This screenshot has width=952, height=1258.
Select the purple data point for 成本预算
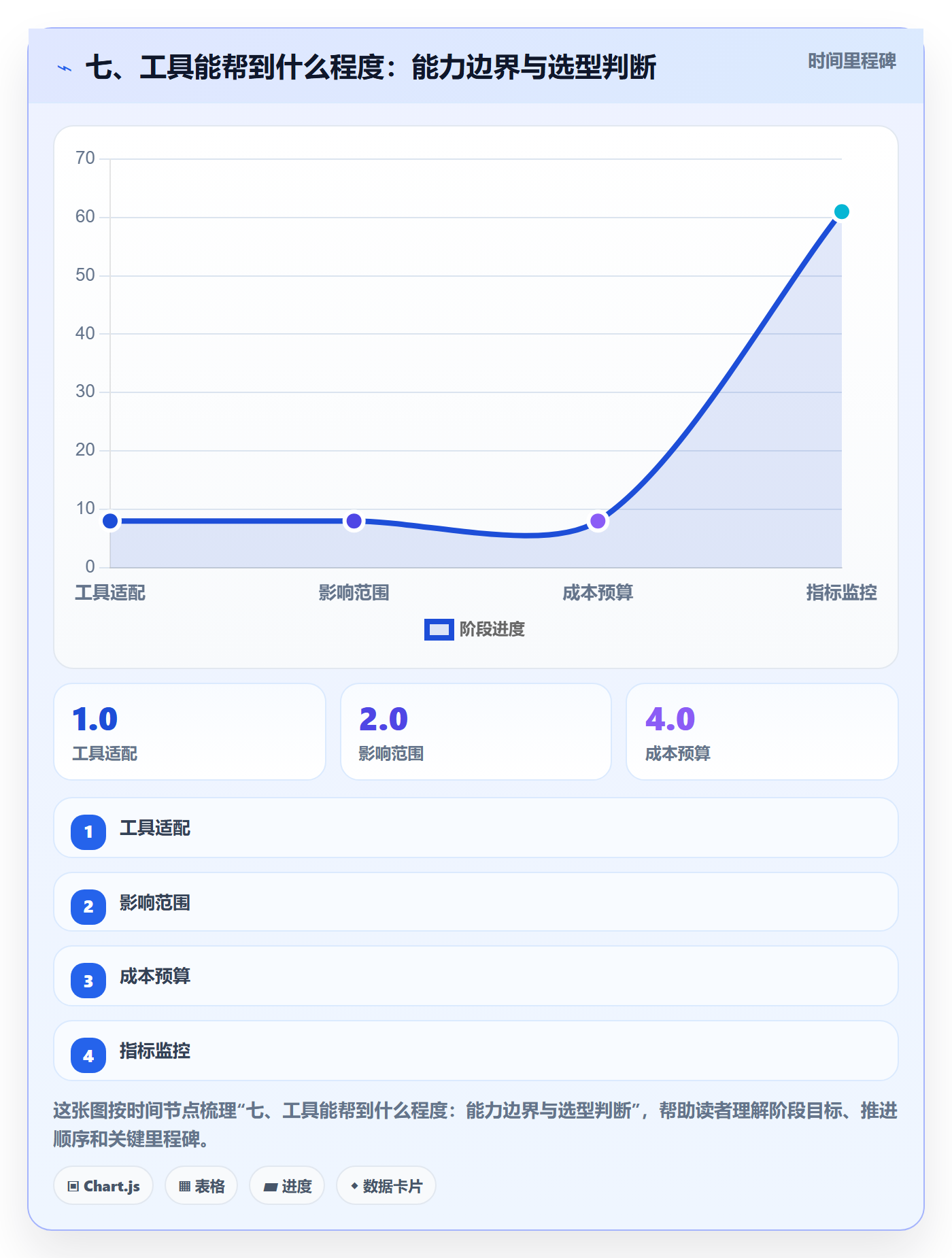tap(598, 522)
